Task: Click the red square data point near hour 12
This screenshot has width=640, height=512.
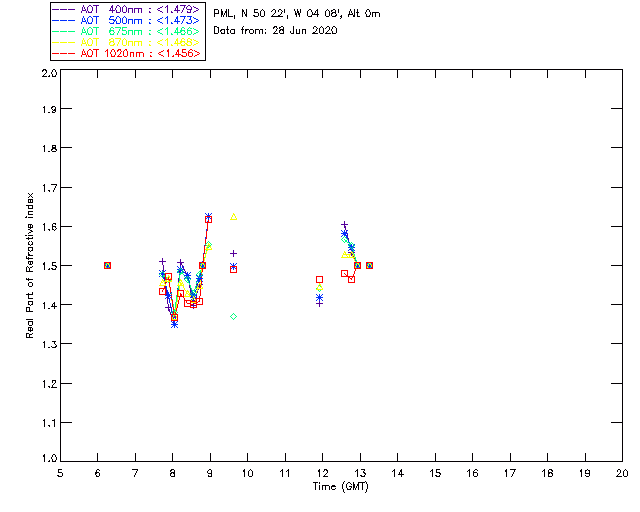Action: (x=320, y=280)
